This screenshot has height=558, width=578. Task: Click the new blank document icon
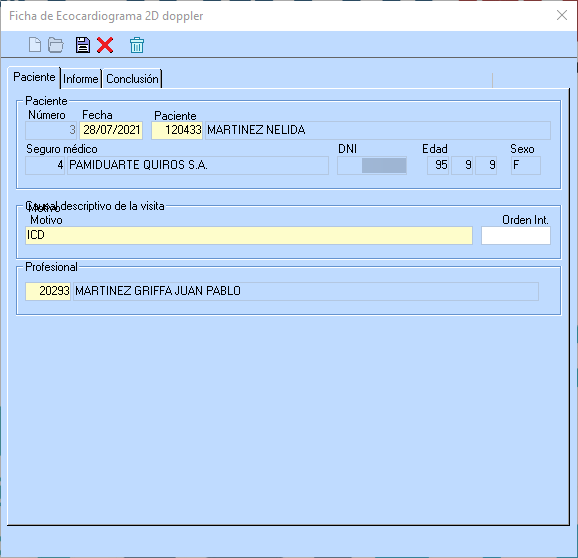35,45
